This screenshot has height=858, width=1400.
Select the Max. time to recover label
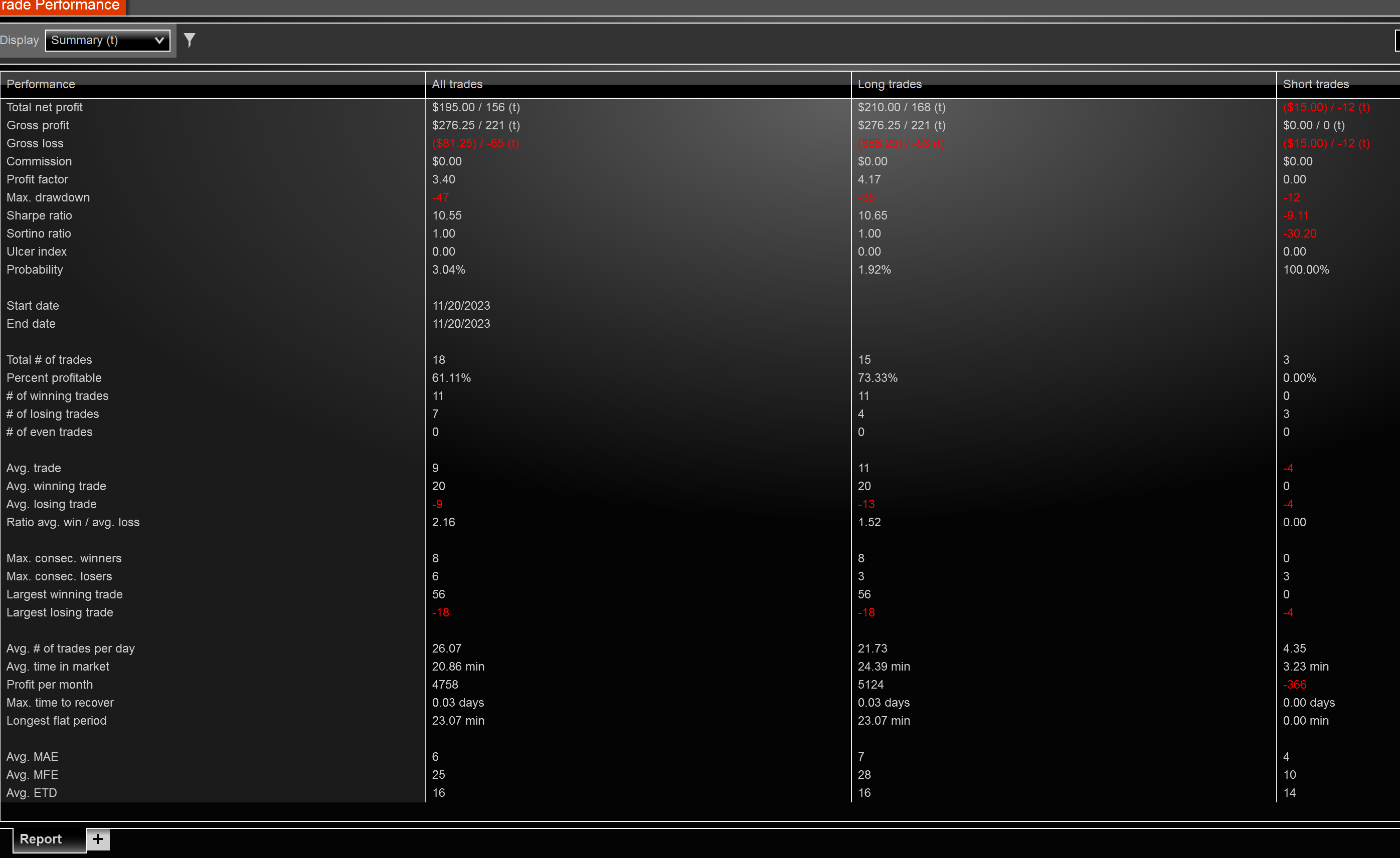coord(60,704)
